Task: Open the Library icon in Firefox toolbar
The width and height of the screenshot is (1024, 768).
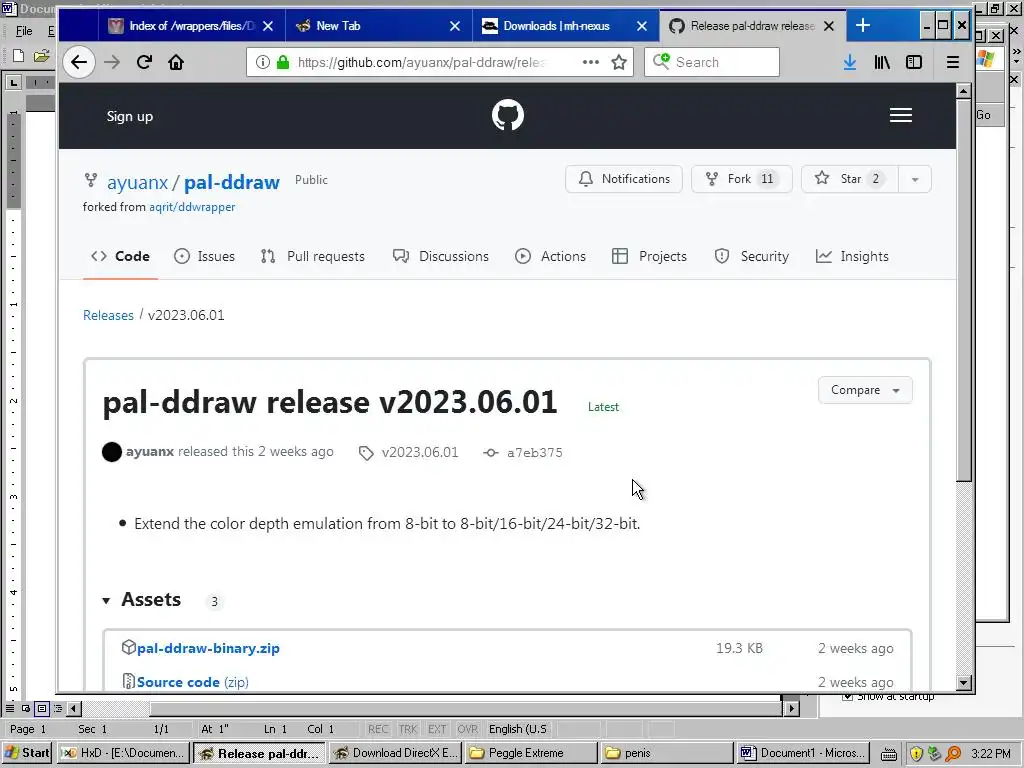Action: (882, 62)
